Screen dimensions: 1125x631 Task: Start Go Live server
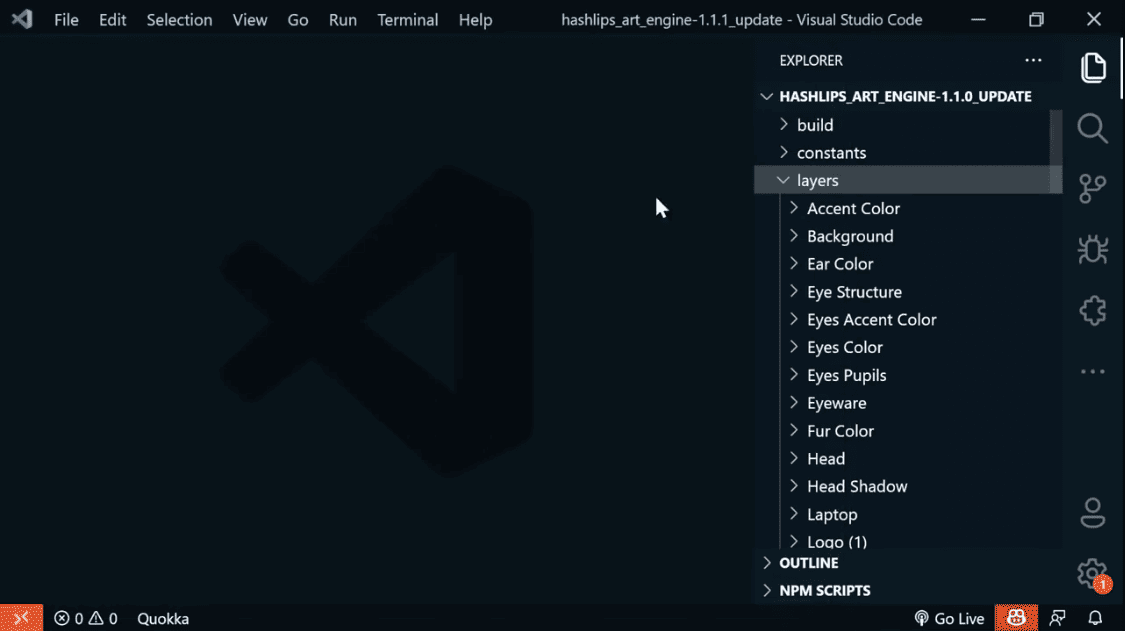(x=949, y=618)
